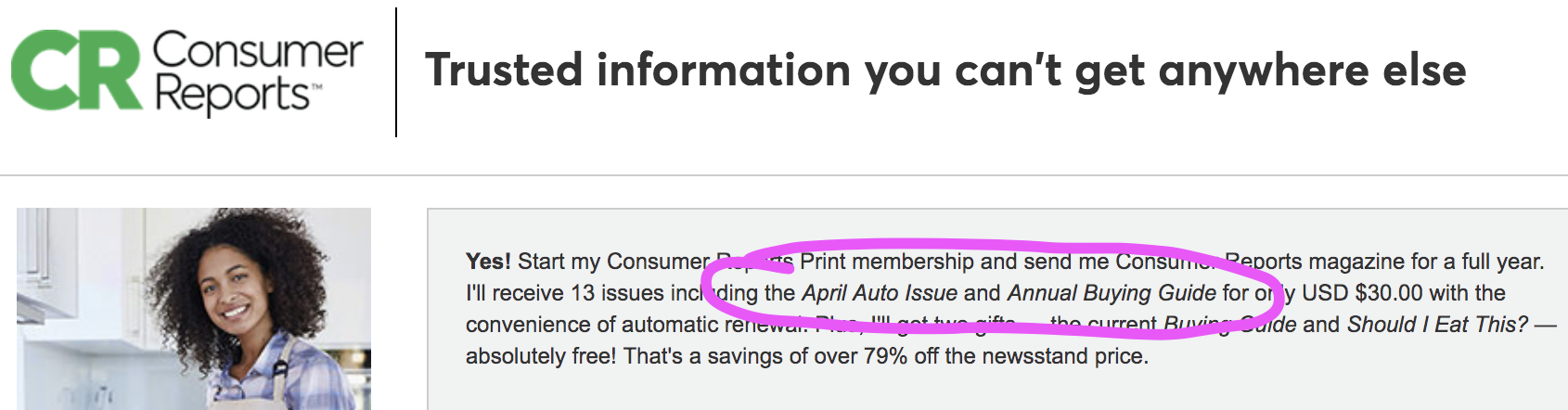1568x410 pixels.
Task: Open the smiling woman photo
Action: [194, 309]
